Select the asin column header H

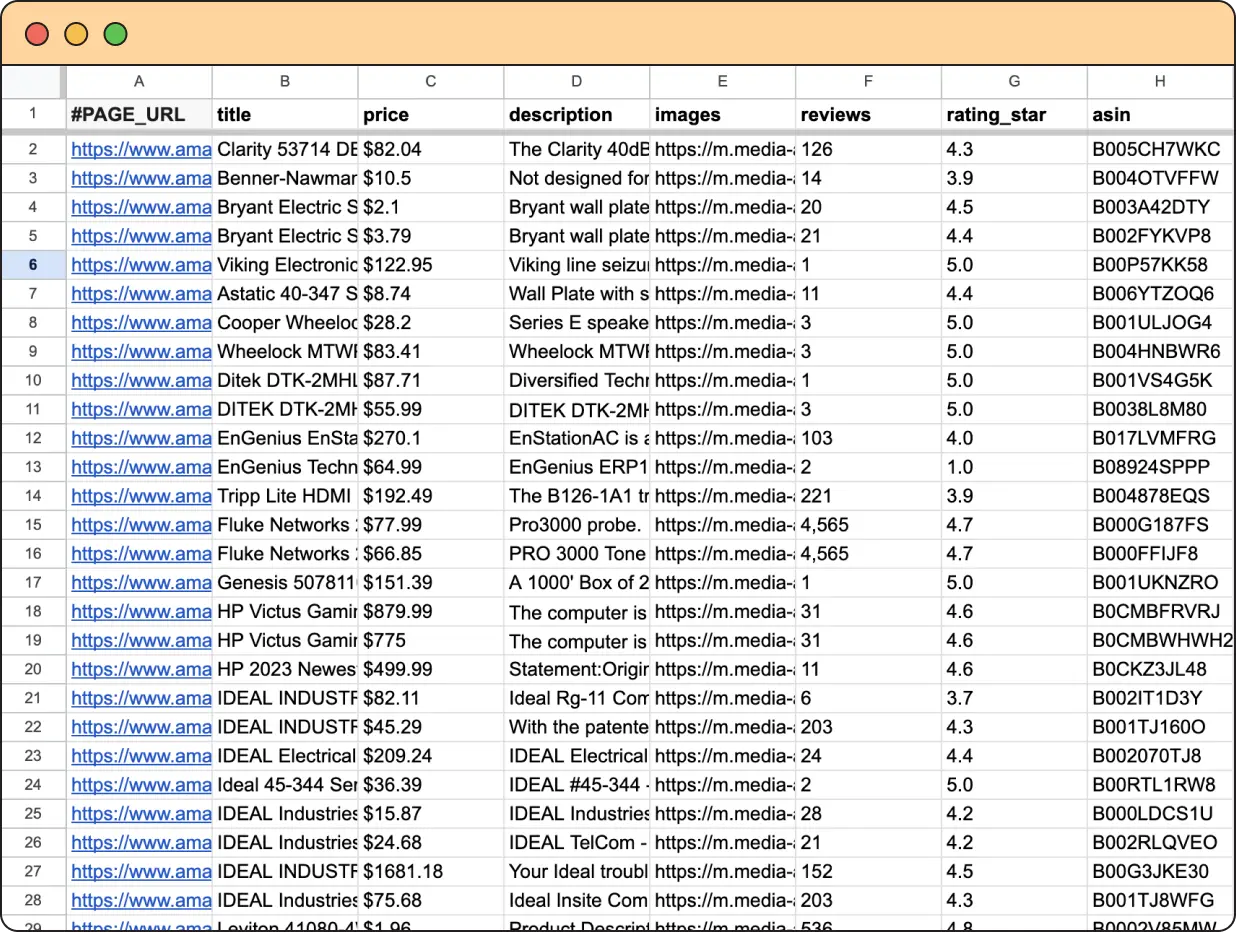tap(1160, 81)
